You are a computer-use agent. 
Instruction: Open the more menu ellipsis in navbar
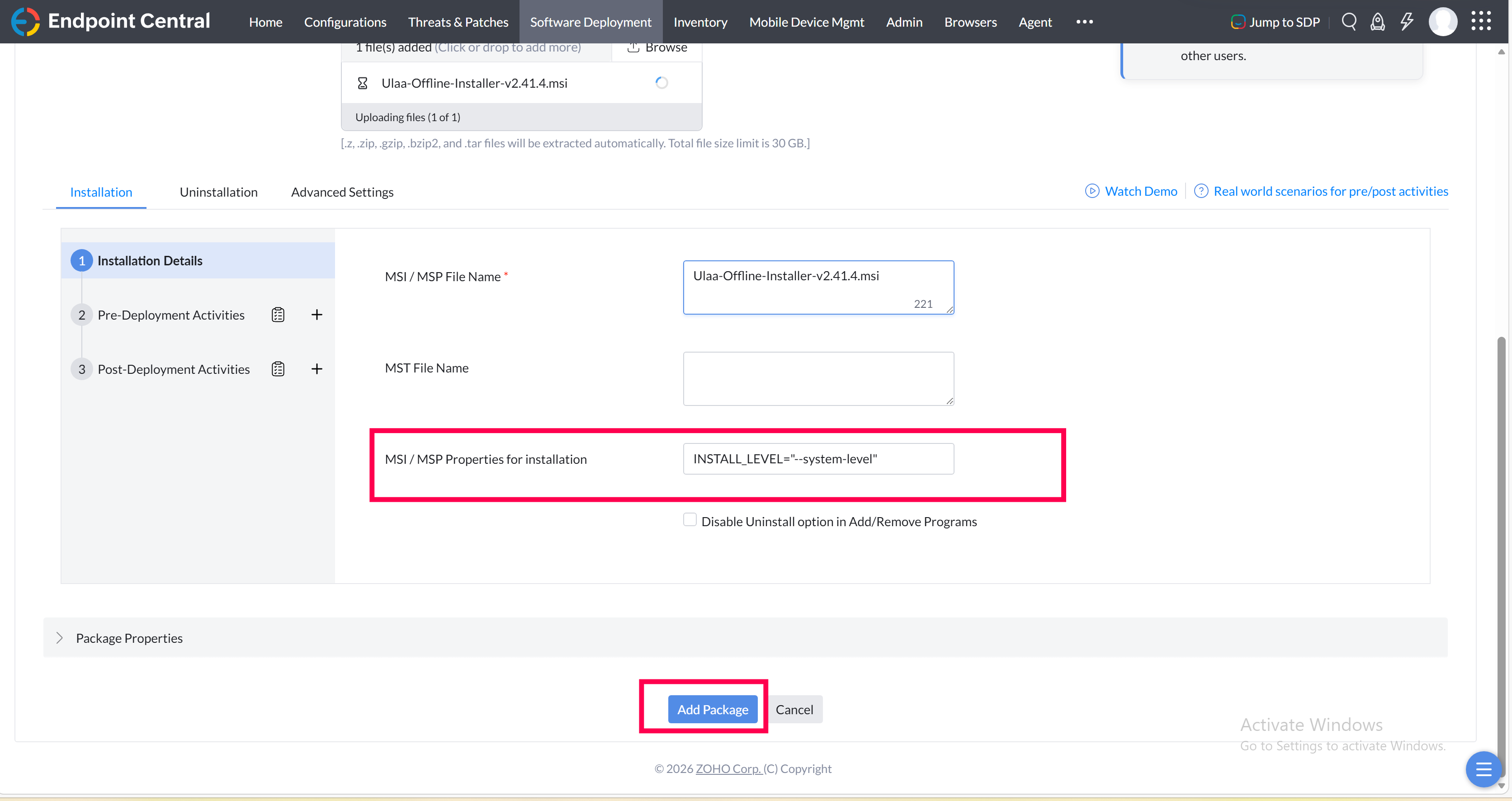pos(1084,22)
